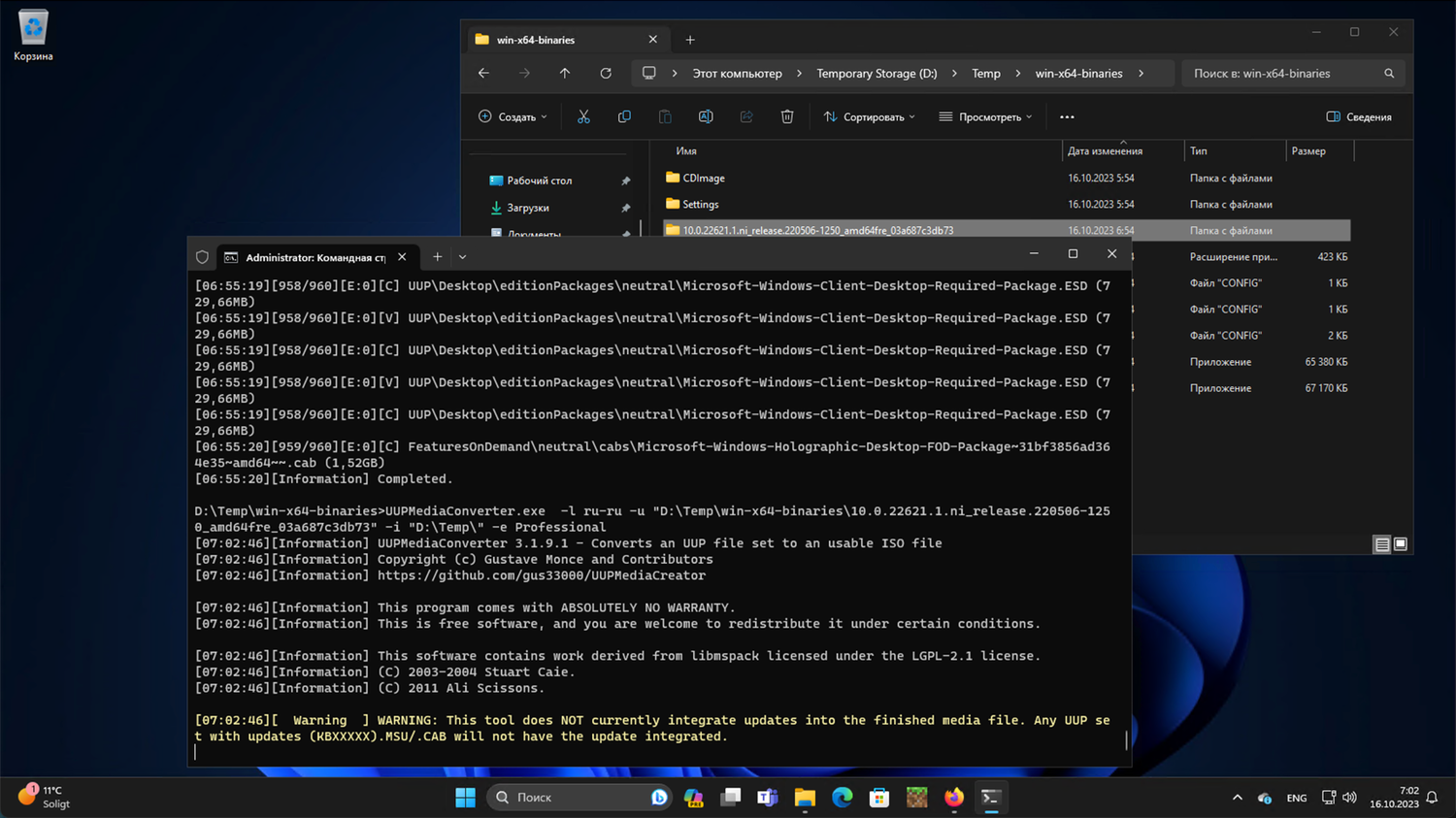Show hidden icons in the system tray

point(1237,798)
